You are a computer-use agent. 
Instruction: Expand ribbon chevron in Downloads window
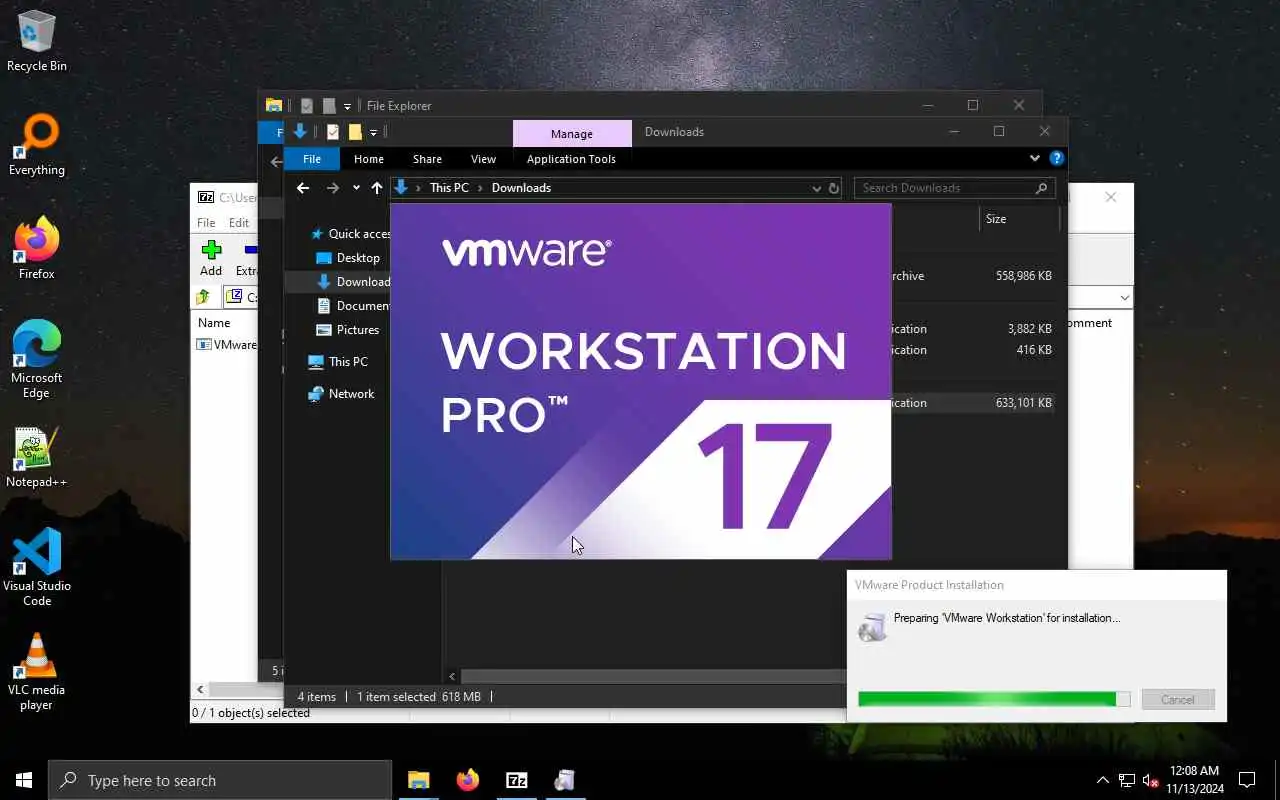(1035, 158)
